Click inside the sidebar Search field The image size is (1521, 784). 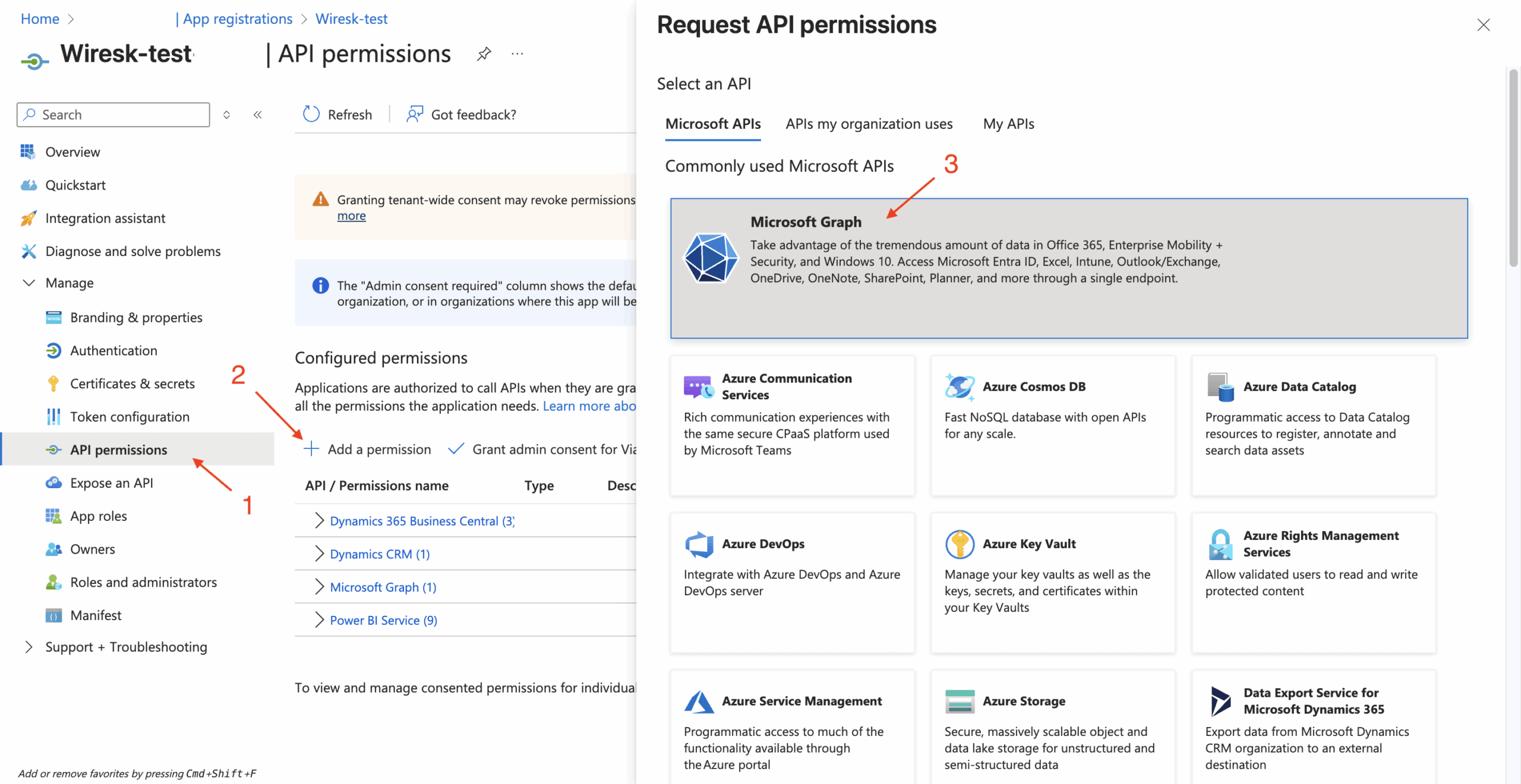tap(113, 115)
